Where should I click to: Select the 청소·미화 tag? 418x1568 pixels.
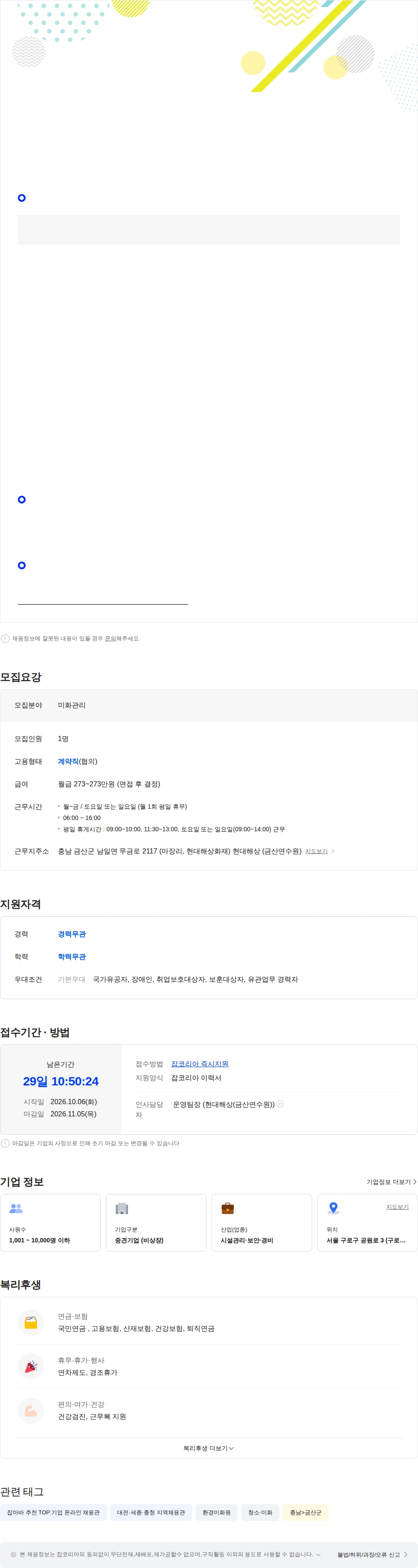pyautogui.click(x=260, y=1512)
